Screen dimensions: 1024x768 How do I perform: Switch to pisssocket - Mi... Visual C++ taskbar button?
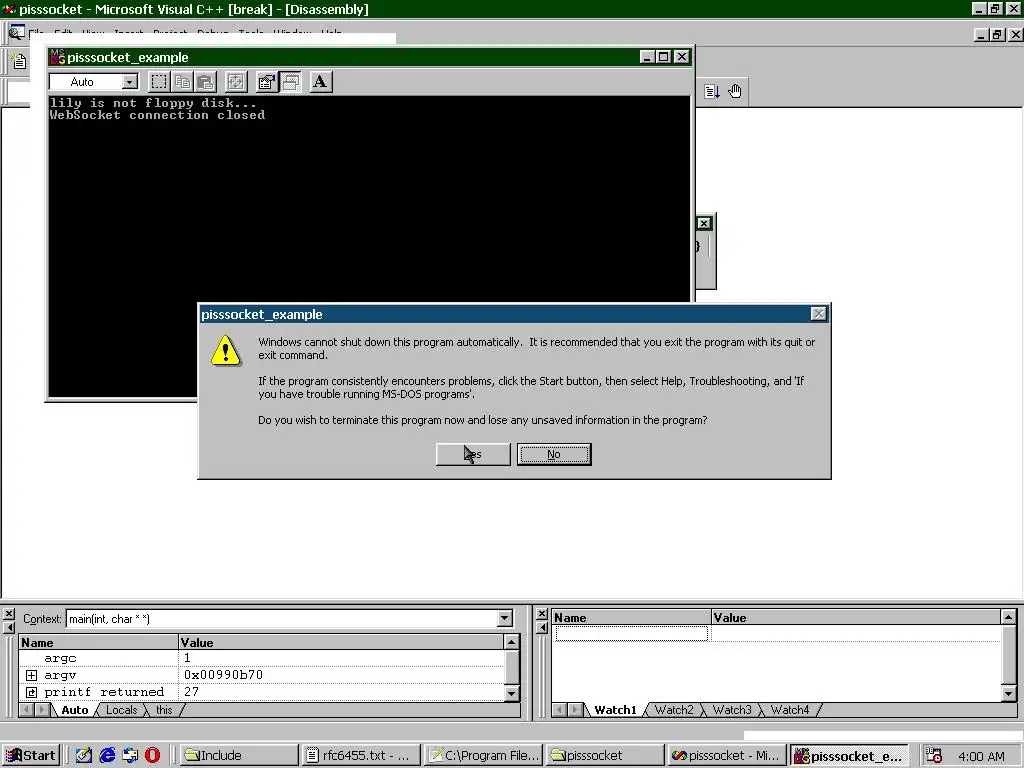pos(726,756)
